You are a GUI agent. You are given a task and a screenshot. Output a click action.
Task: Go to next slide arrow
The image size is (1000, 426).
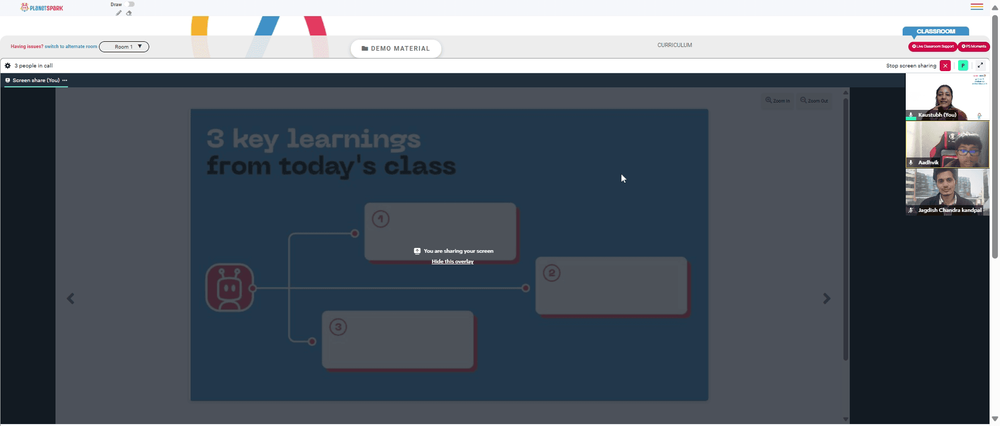[827, 298]
